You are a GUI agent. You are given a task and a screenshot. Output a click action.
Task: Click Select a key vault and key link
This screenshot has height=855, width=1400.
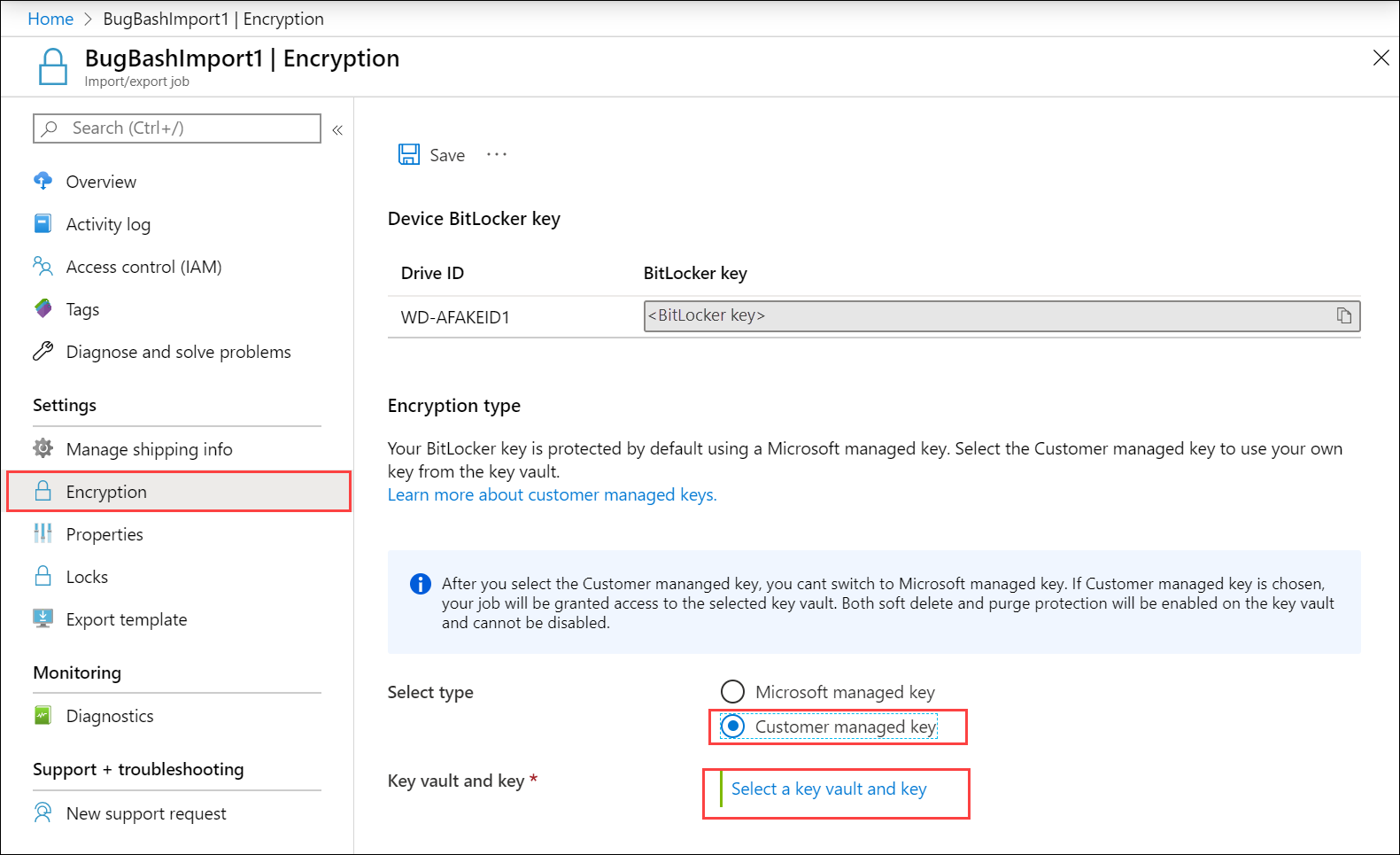pos(829,789)
